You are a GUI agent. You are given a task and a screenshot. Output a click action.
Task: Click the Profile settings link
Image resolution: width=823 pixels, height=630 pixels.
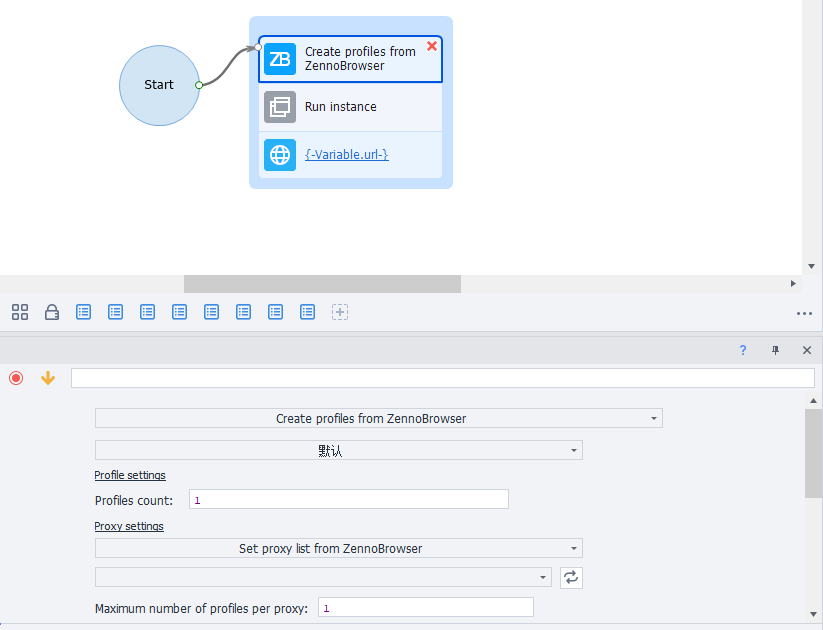point(130,475)
